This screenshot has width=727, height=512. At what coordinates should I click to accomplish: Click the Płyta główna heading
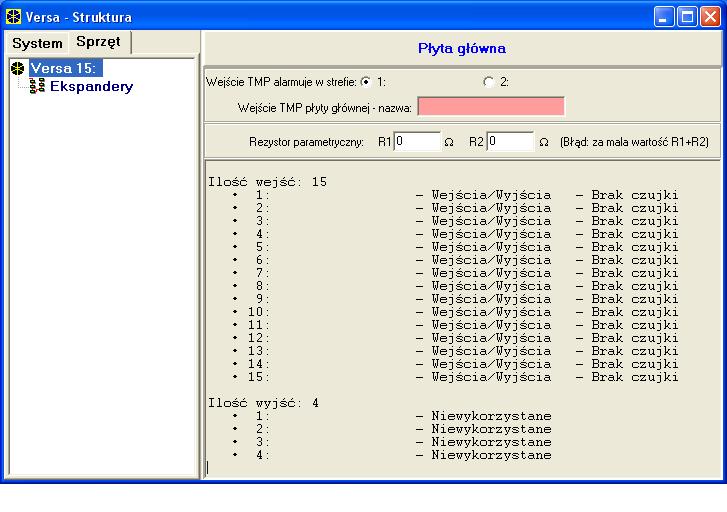coord(462,48)
